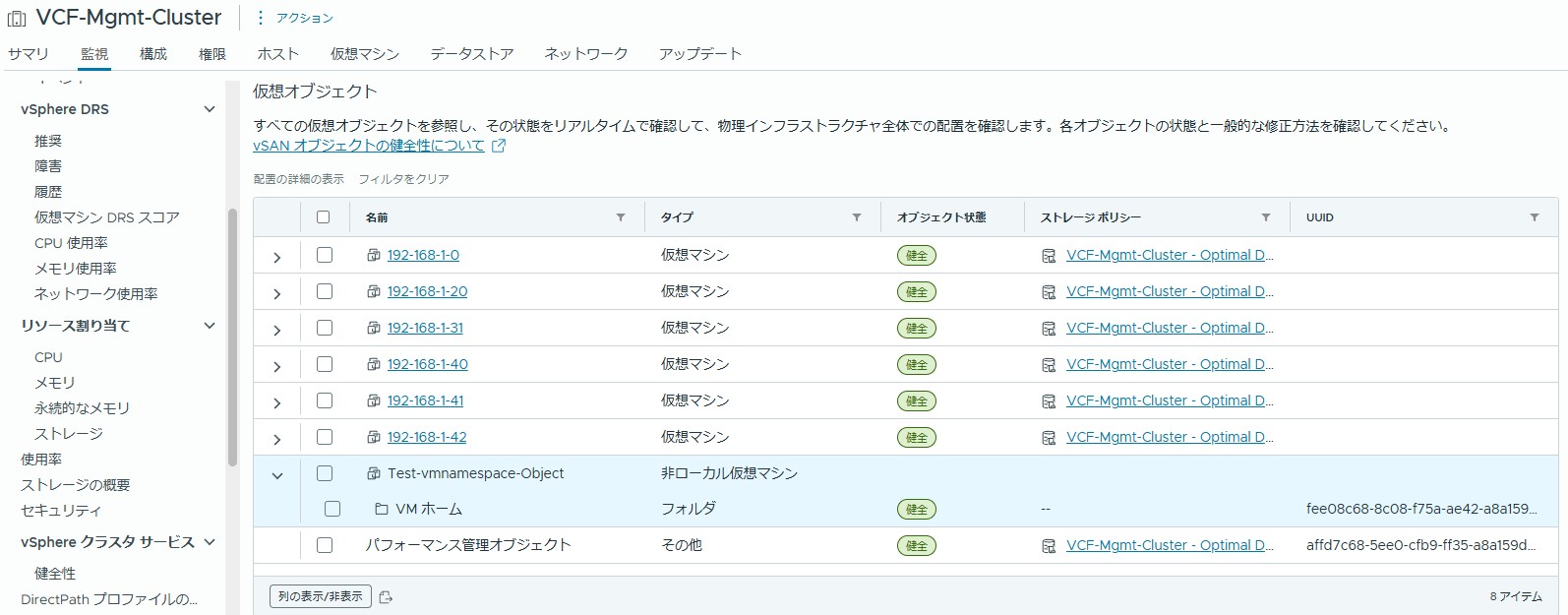Open the VCF-Mgmt-Cluster policy link for 192-168-1-41
The height and width of the screenshot is (615, 1568).
(x=1170, y=400)
